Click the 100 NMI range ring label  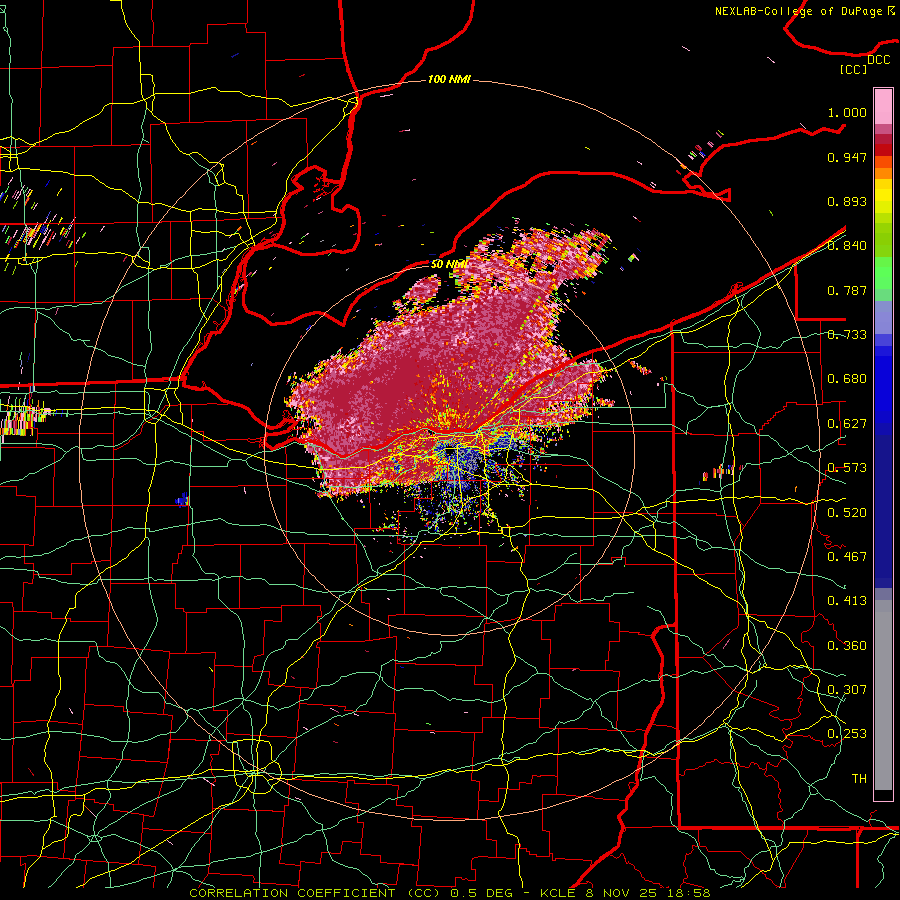point(449,79)
